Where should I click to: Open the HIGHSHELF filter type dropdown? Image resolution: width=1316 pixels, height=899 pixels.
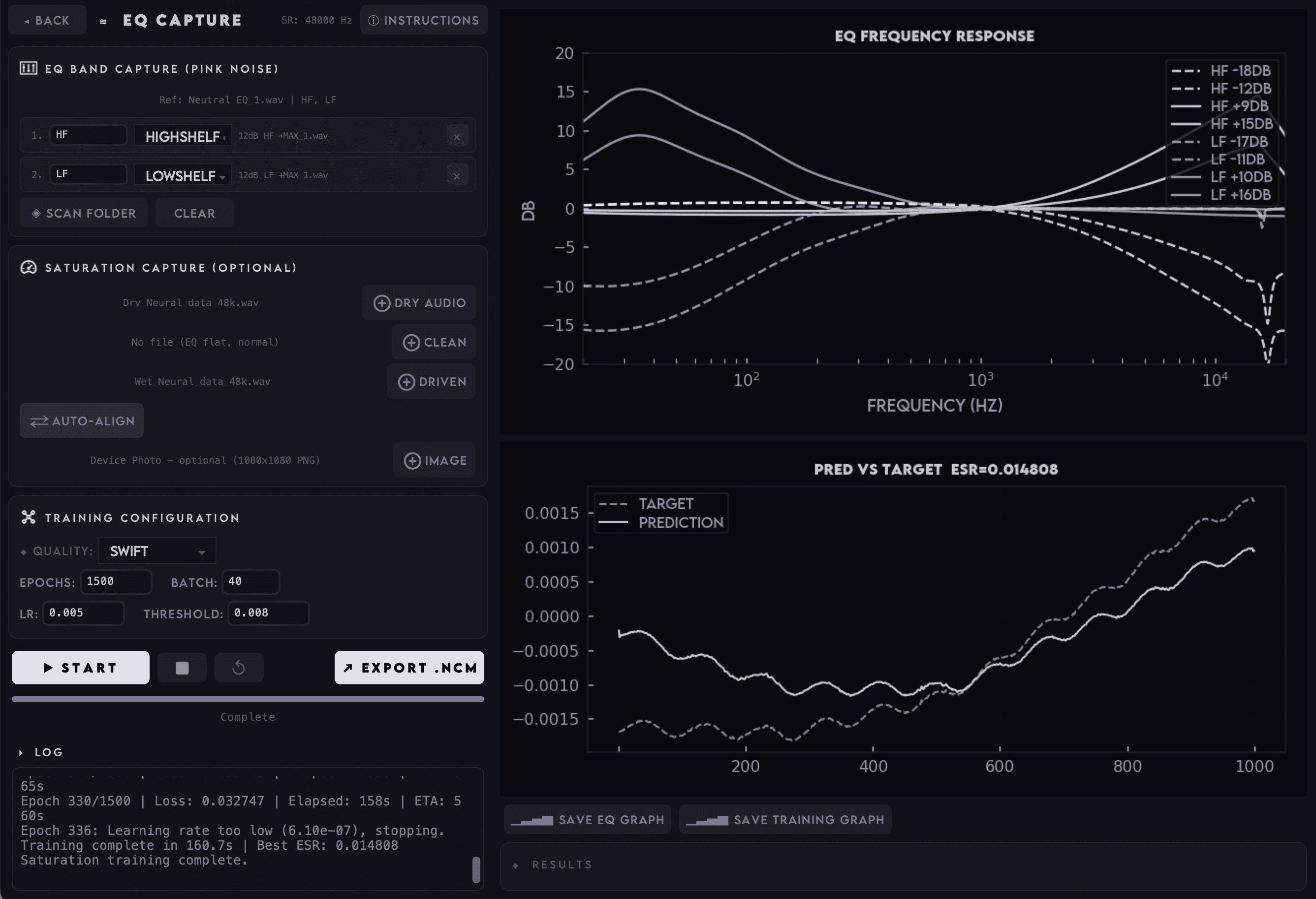182,136
